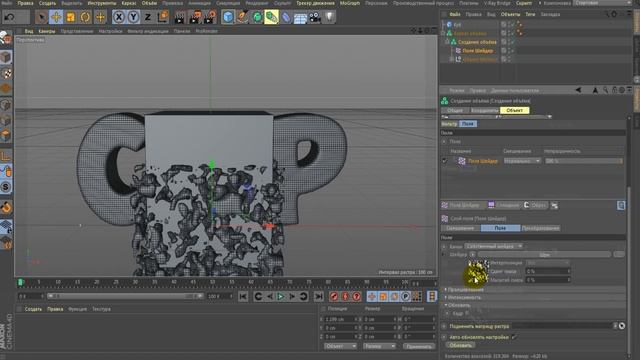This screenshot has width=640, height=360.
Task: Select Поле Шейдер object in tree
Action: tap(478, 51)
